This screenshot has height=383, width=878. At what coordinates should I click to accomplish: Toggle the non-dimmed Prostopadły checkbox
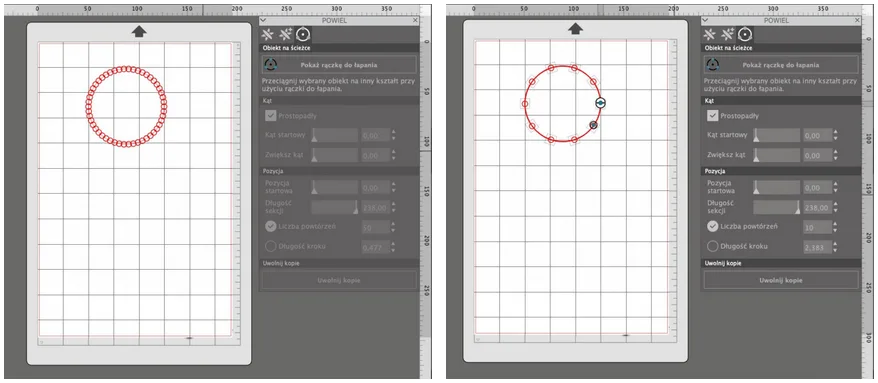click(712, 115)
